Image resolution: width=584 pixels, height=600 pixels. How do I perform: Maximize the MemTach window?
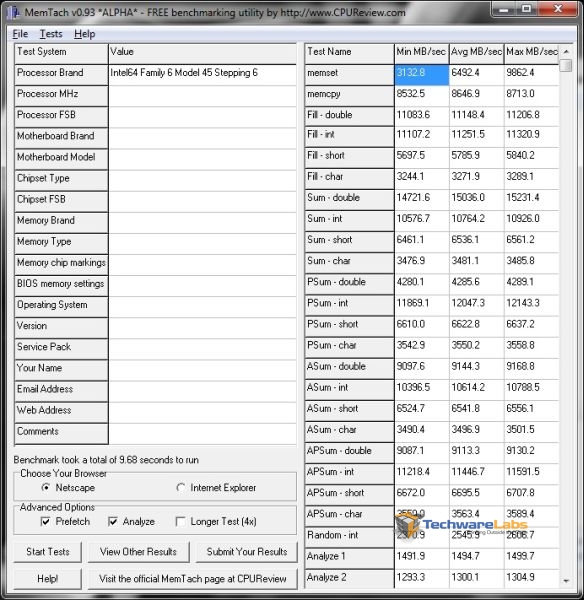click(x=526, y=9)
